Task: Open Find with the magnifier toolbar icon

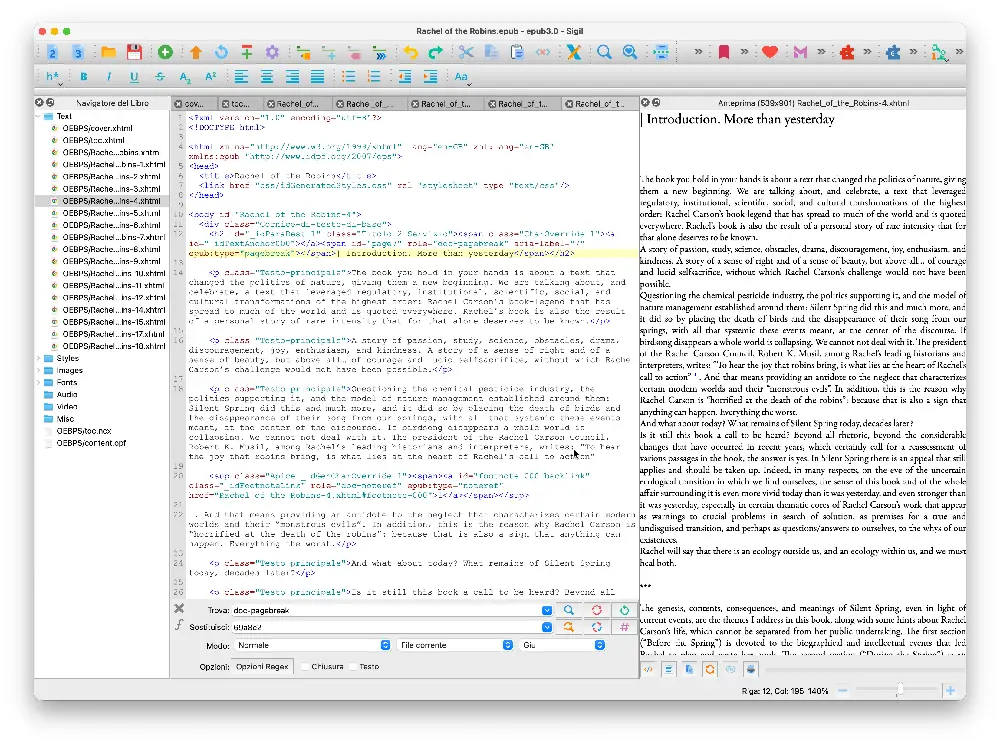Action: (x=604, y=52)
